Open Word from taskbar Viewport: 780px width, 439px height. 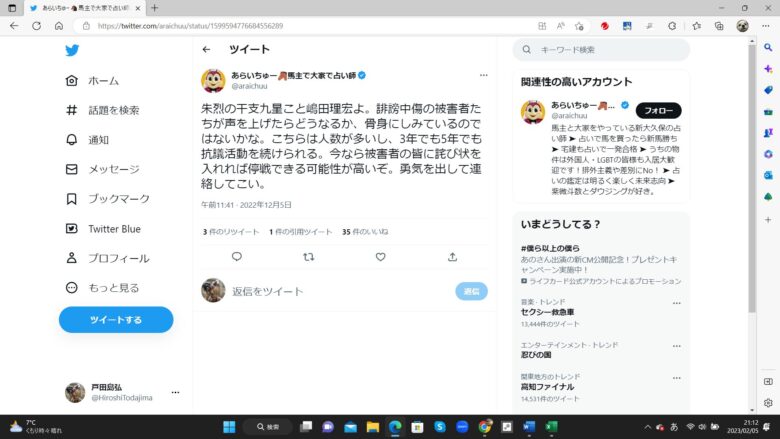(529, 427)
